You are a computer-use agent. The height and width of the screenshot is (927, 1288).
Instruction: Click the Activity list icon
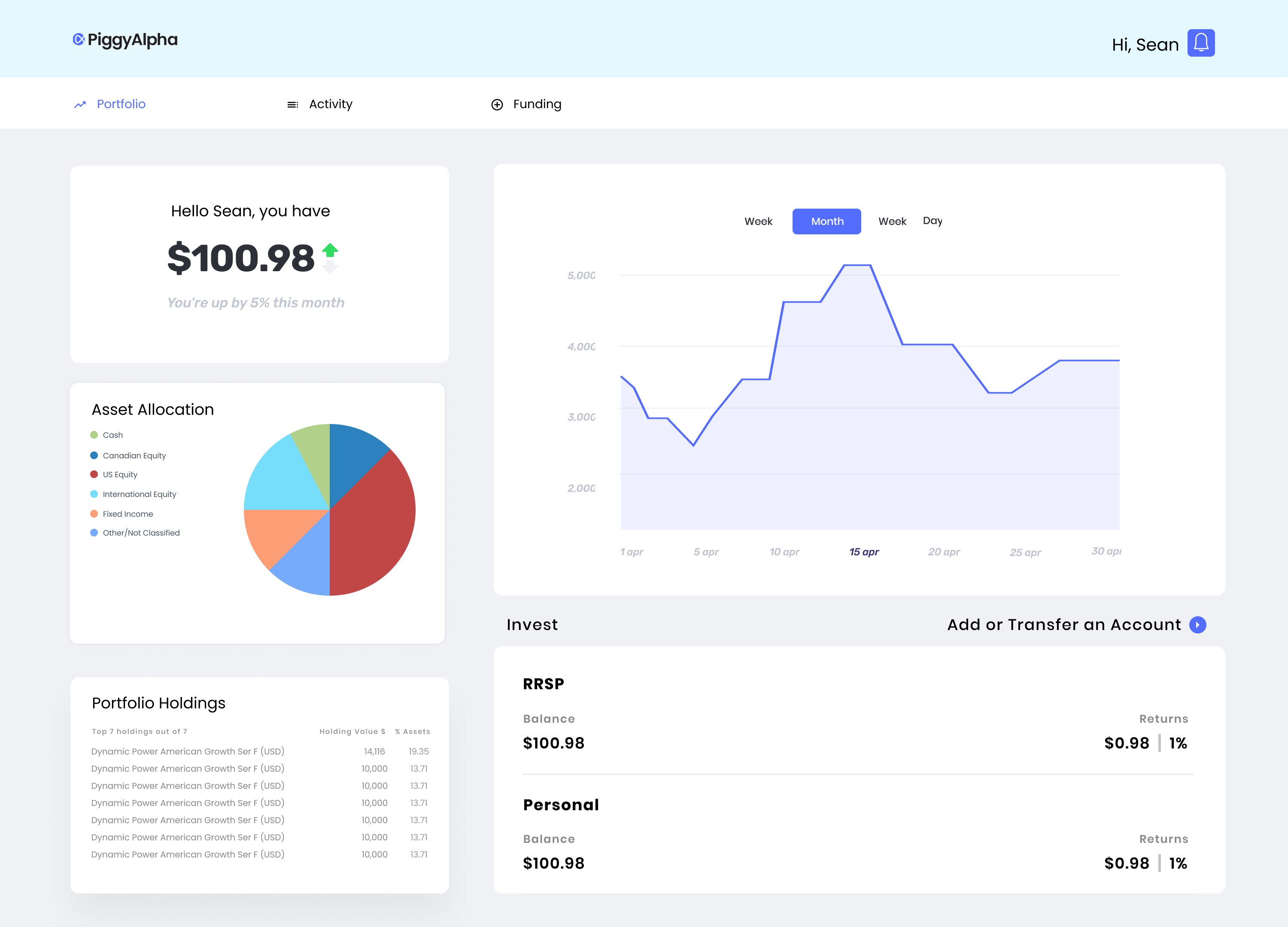(292, 104)
